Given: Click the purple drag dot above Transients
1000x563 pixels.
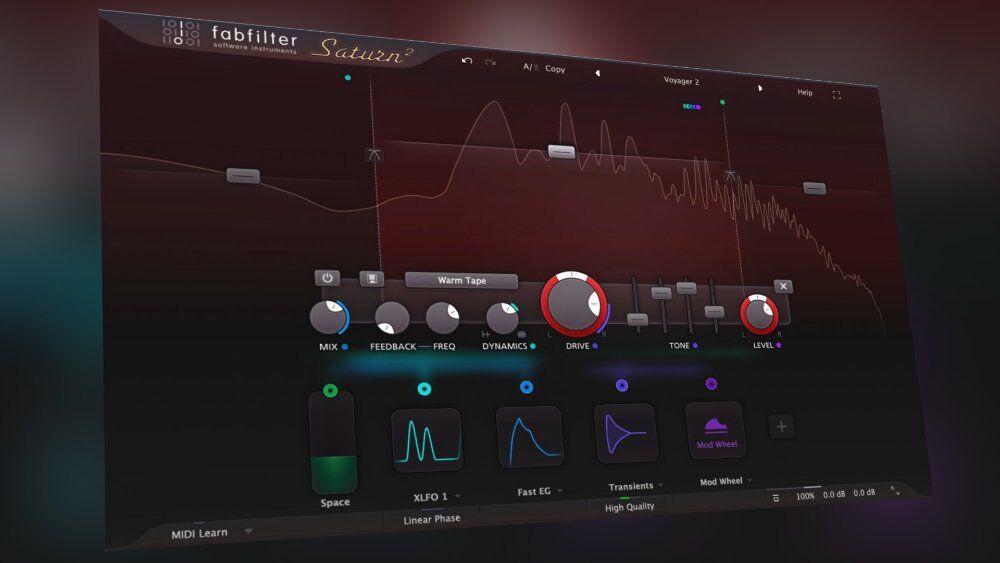Looking at the screenshot, I should point(622,384).
